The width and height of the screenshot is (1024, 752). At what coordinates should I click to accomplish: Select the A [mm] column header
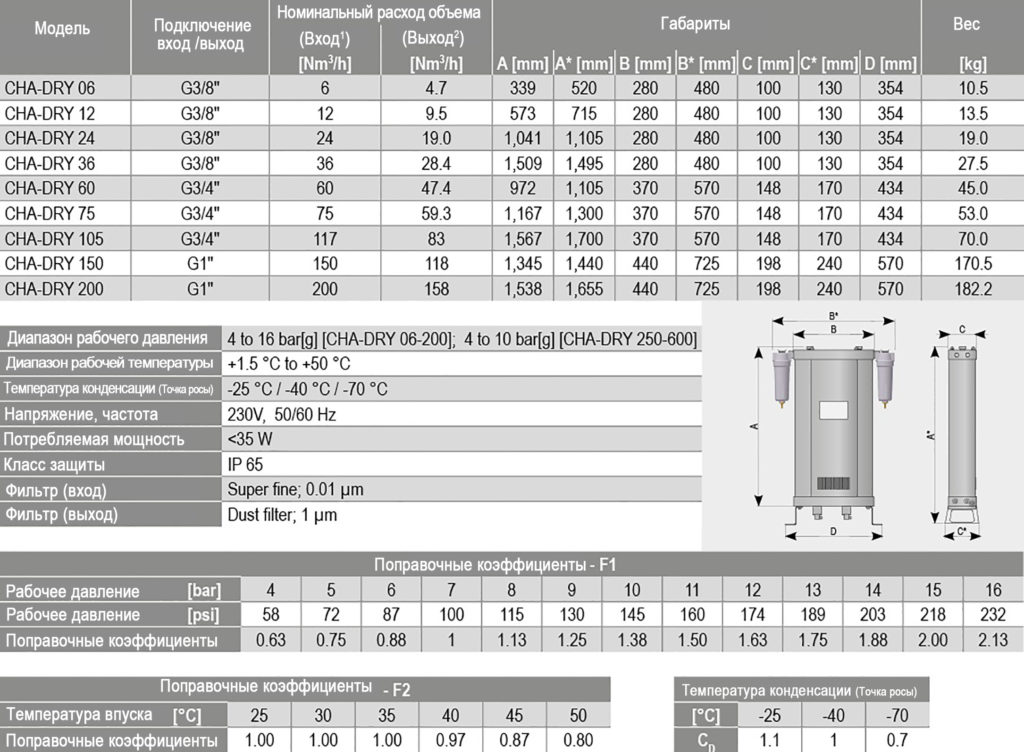pyautogui.click(x=522, y=64)
